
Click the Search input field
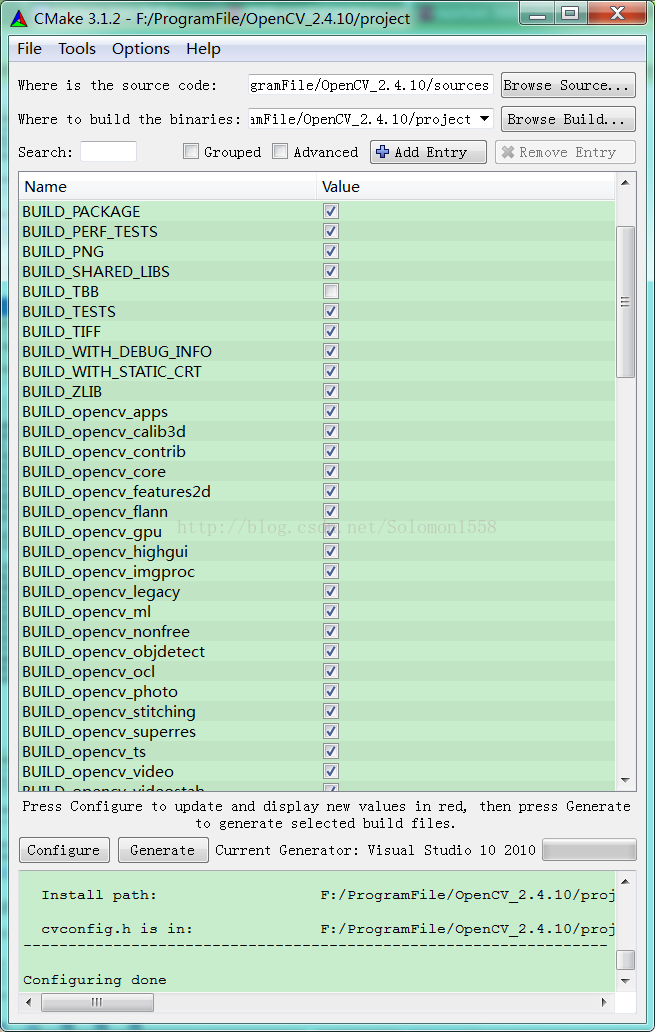[x=108, y=151]
